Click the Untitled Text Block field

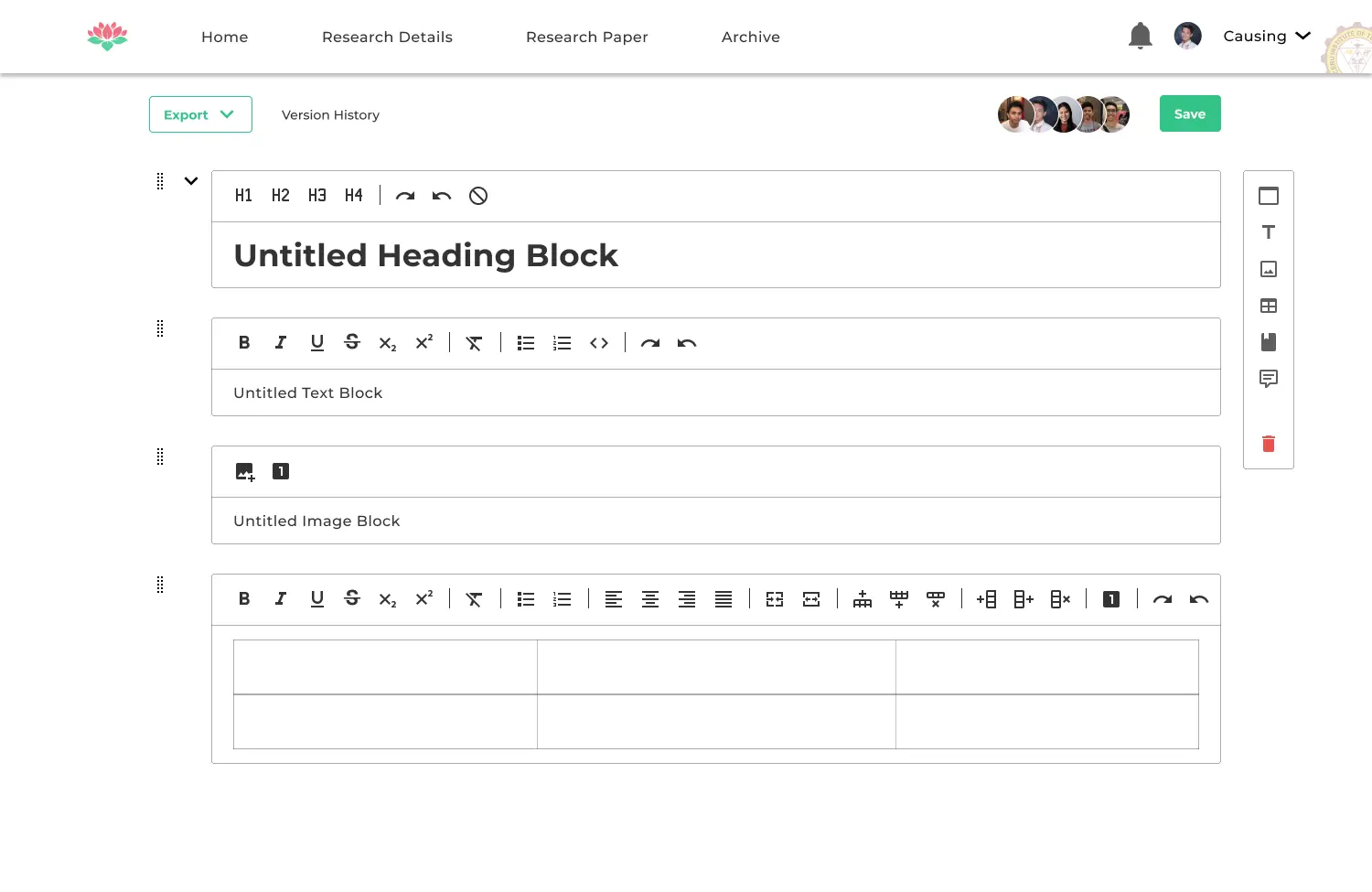[x=716, y=392]
